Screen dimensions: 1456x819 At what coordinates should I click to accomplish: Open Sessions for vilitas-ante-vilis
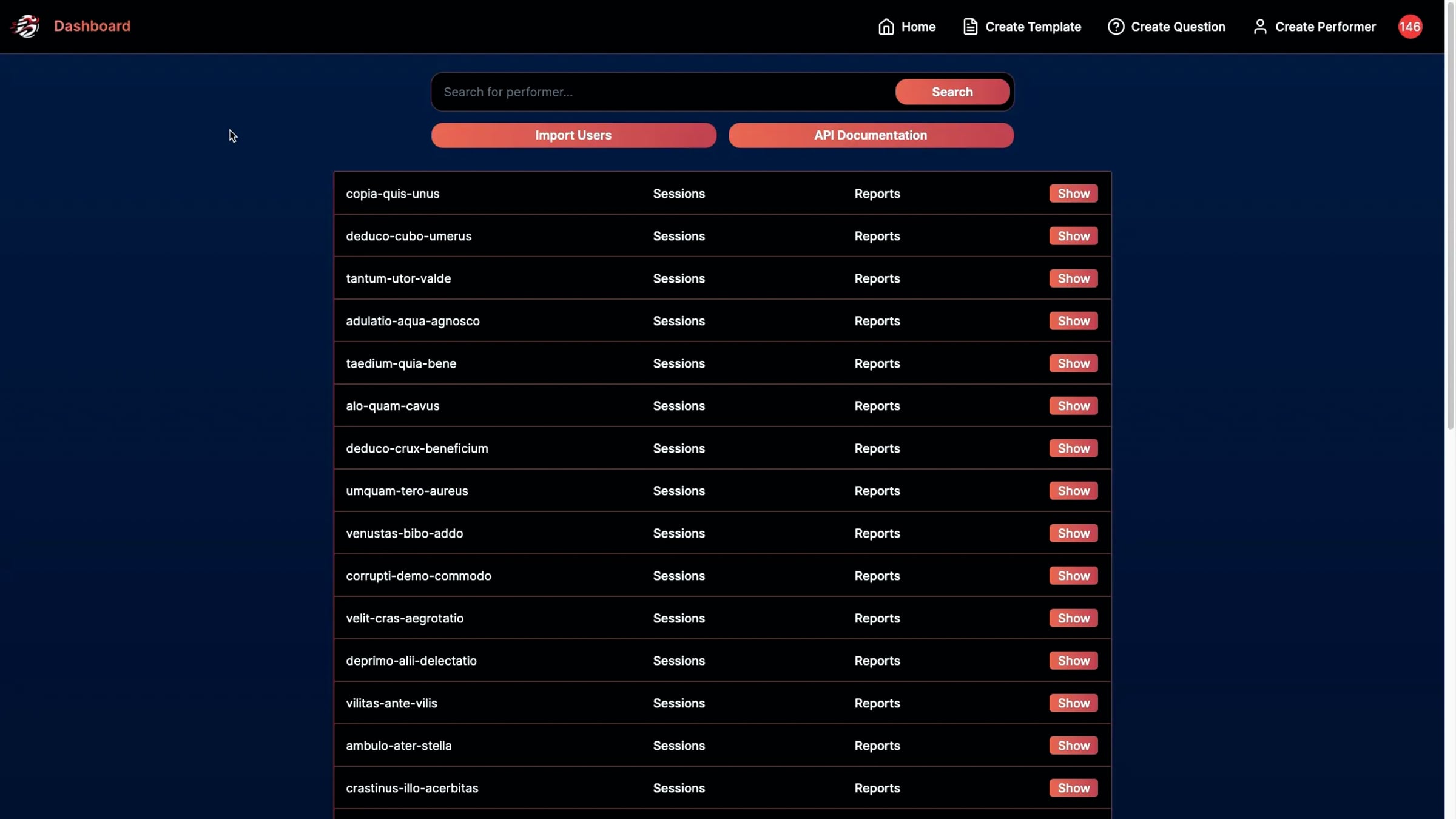tap(679, 703)
